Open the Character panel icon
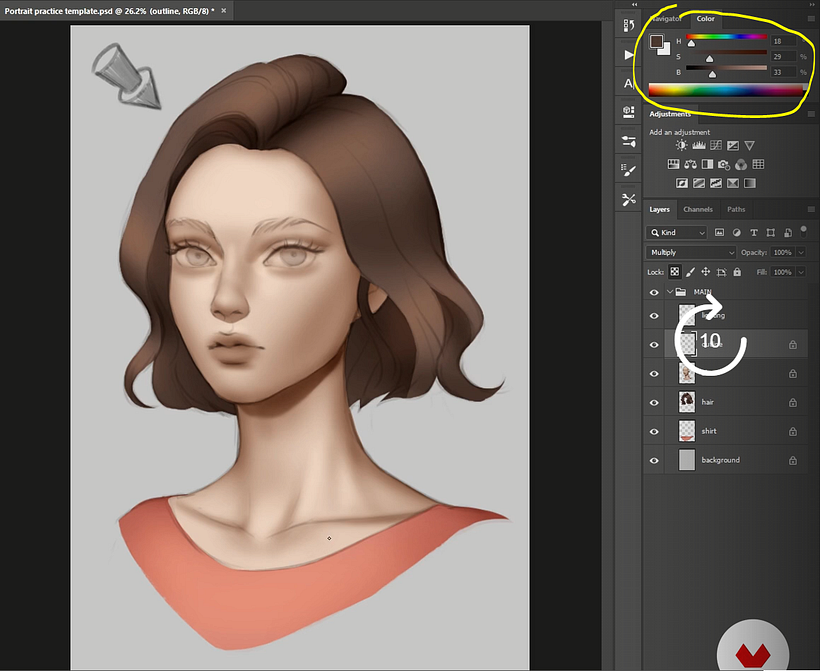The width and height of the screenshot is (820, 671). [629, 83]
